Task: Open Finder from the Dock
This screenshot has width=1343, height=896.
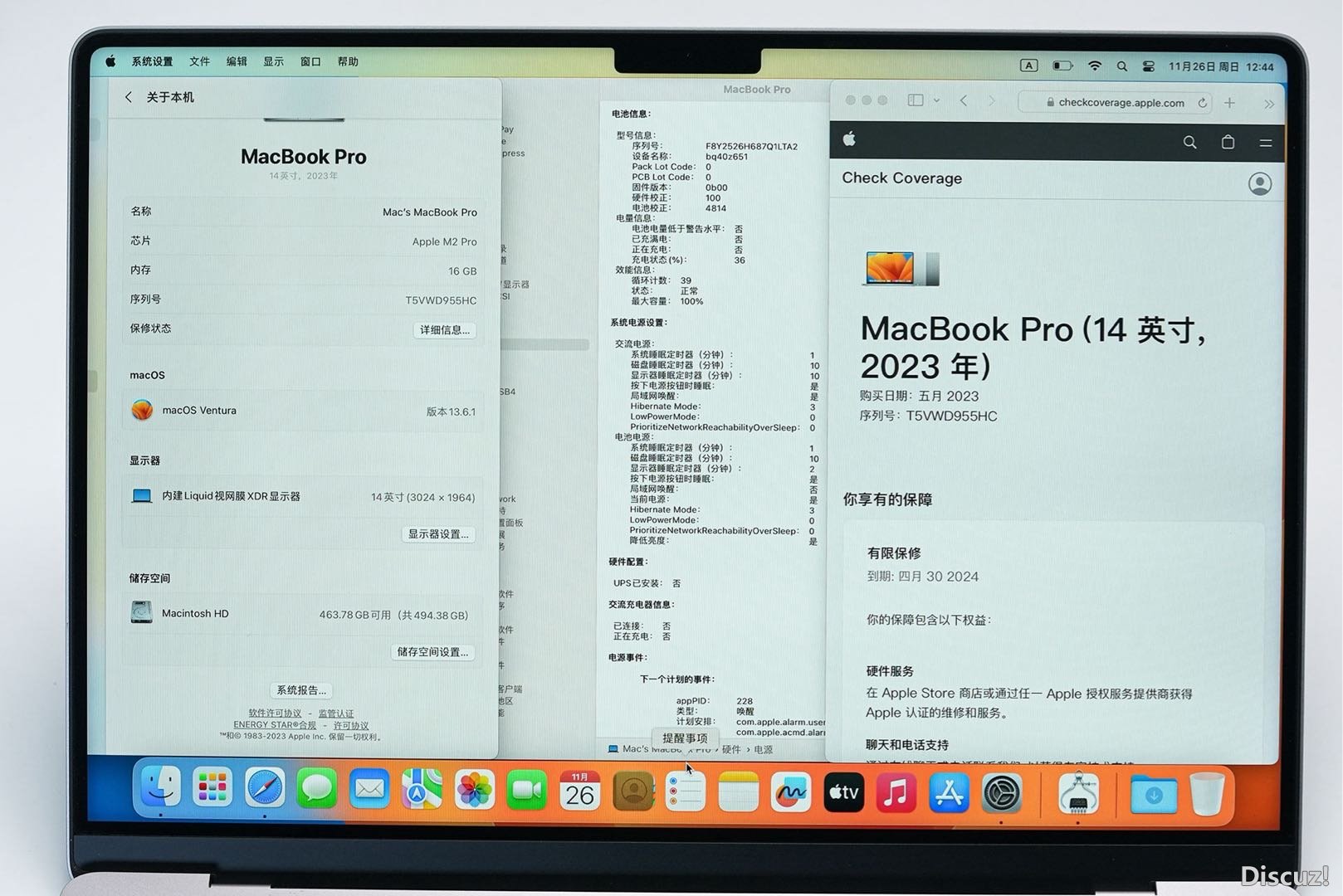Action: tap(160, 787)
